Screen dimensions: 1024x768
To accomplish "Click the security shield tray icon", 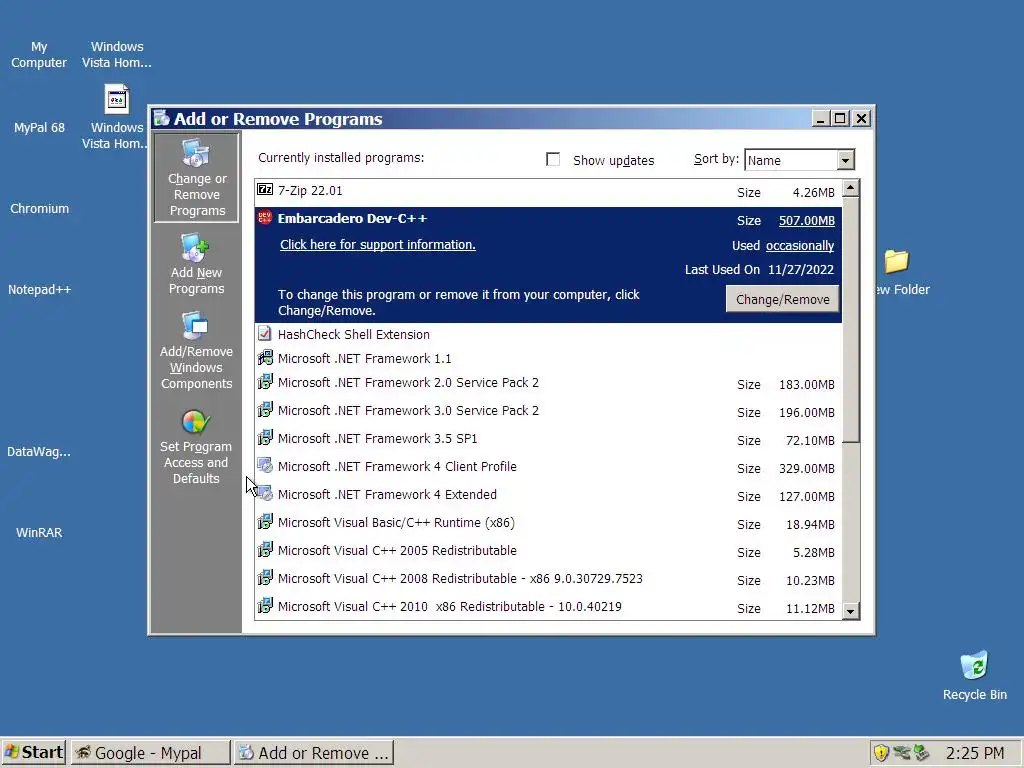I will click(x=881, y=753).
